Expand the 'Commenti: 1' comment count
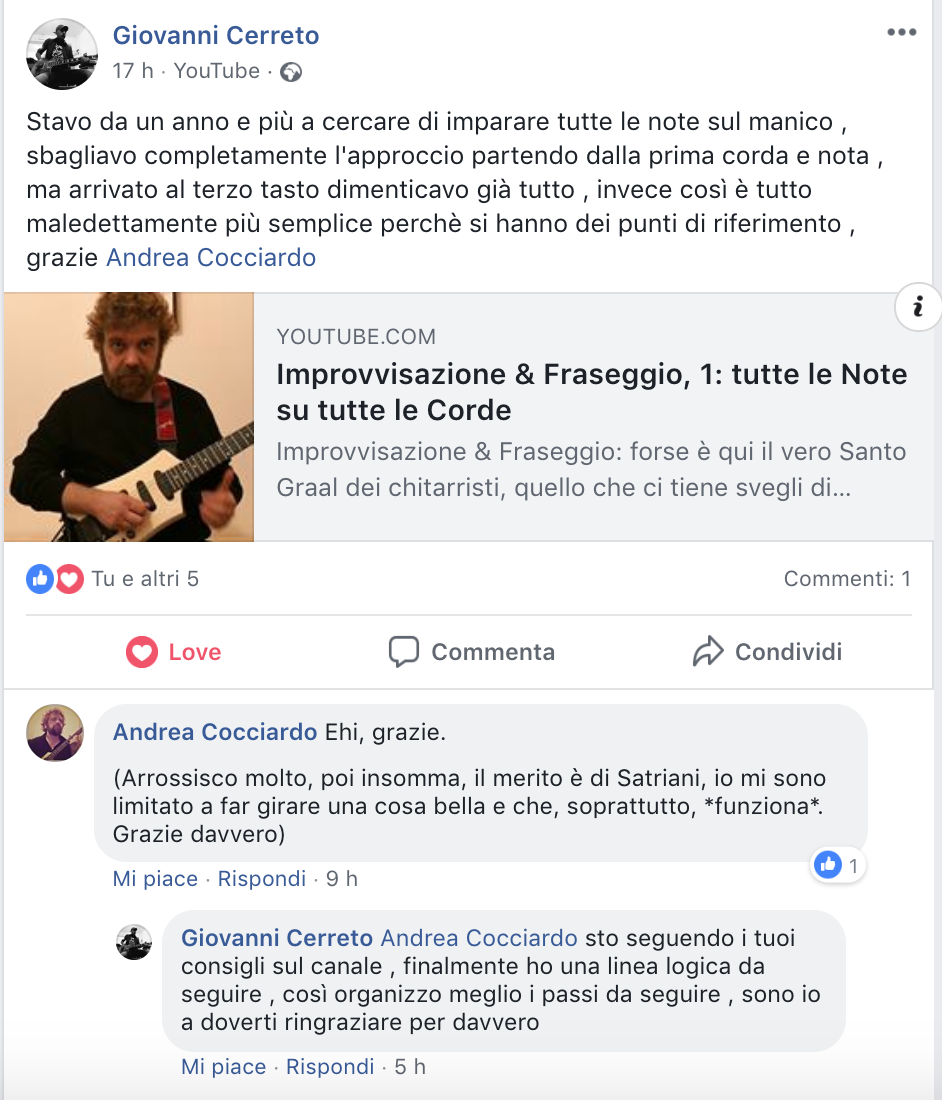The width and height of the screenshot is (942, 1100). pos(847,579)
